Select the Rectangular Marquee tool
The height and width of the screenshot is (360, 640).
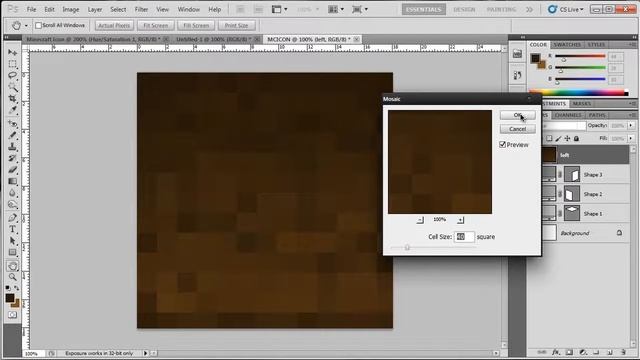point(13,64)
